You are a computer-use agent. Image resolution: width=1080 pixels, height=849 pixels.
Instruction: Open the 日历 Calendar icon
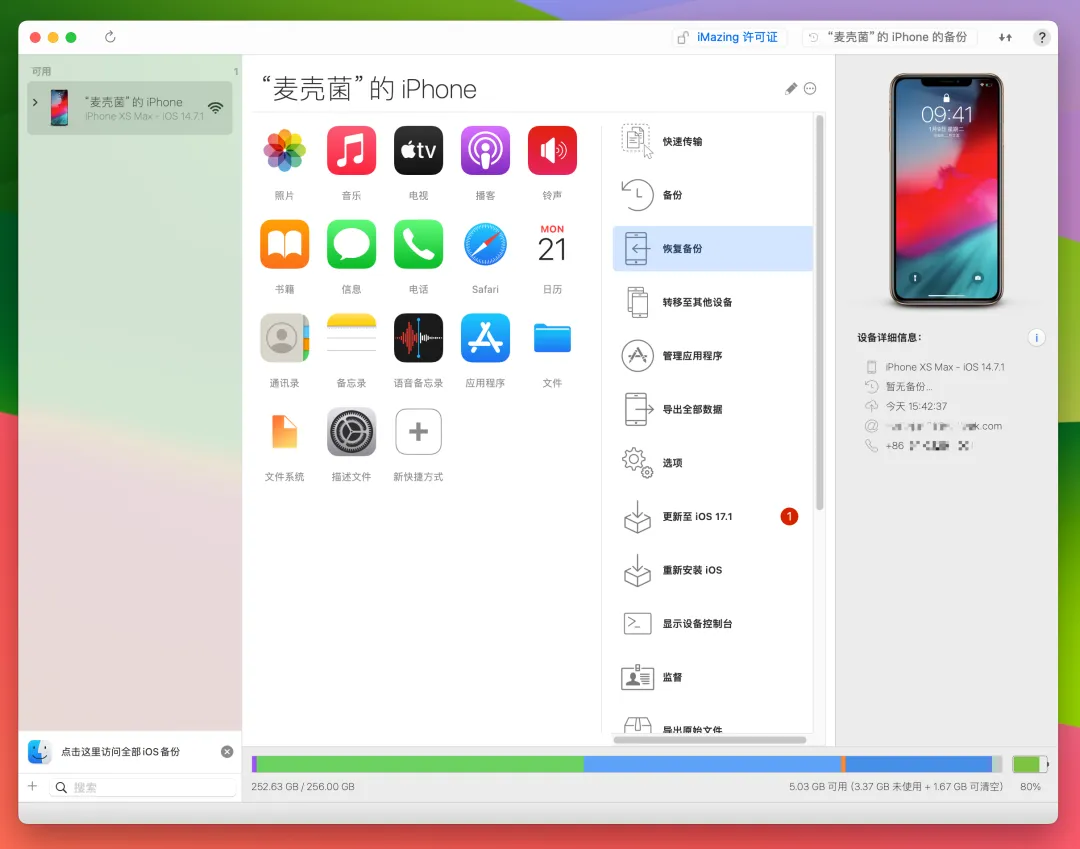[x=552, y=244]
